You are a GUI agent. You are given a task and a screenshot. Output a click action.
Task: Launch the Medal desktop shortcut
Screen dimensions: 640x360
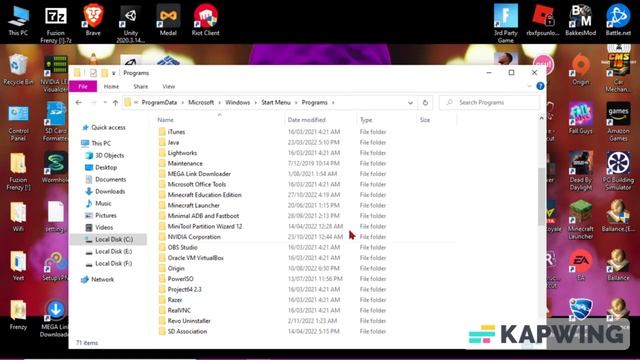pos(168,20)
